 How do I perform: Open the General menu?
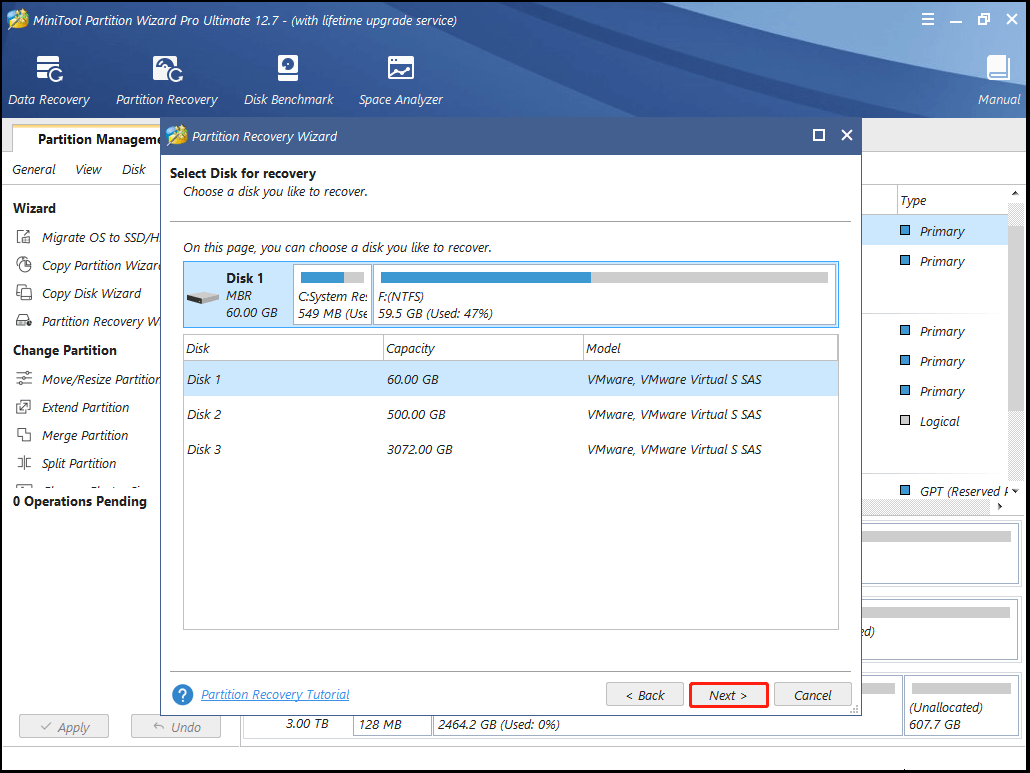pos(34,169)
